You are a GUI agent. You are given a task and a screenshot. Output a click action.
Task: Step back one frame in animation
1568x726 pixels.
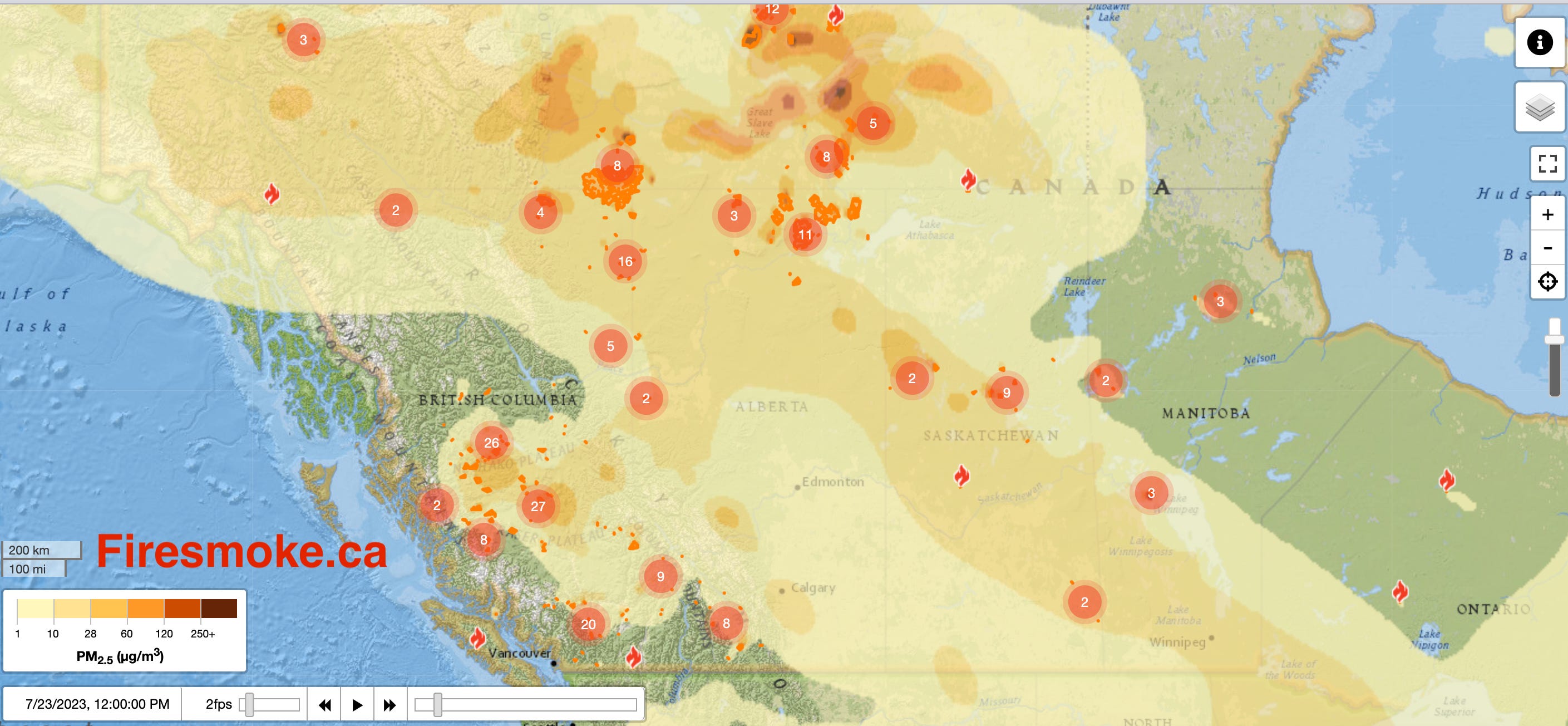click(325, 705)
